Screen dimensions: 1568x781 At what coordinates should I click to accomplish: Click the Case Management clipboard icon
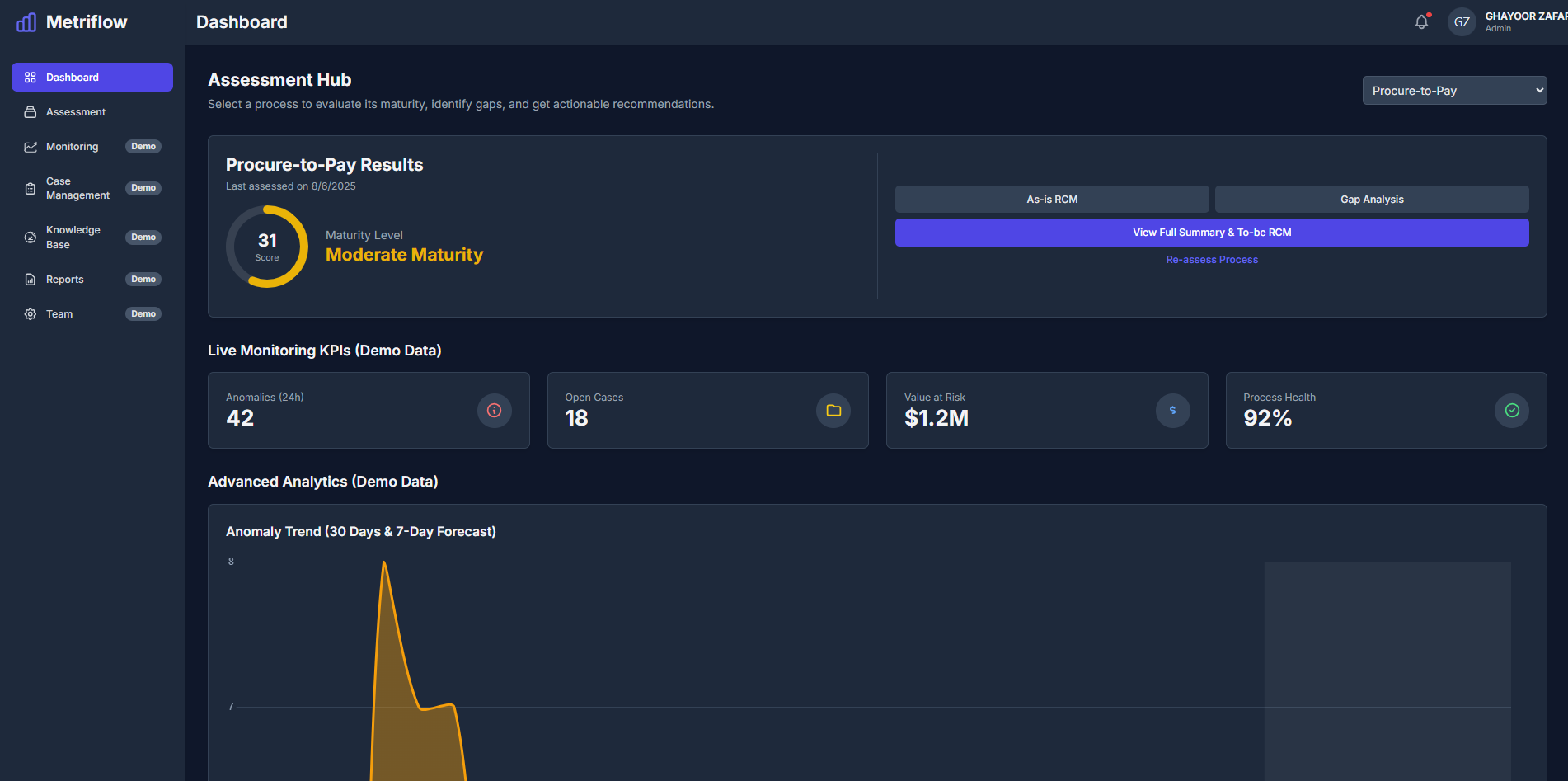(30, 188)
